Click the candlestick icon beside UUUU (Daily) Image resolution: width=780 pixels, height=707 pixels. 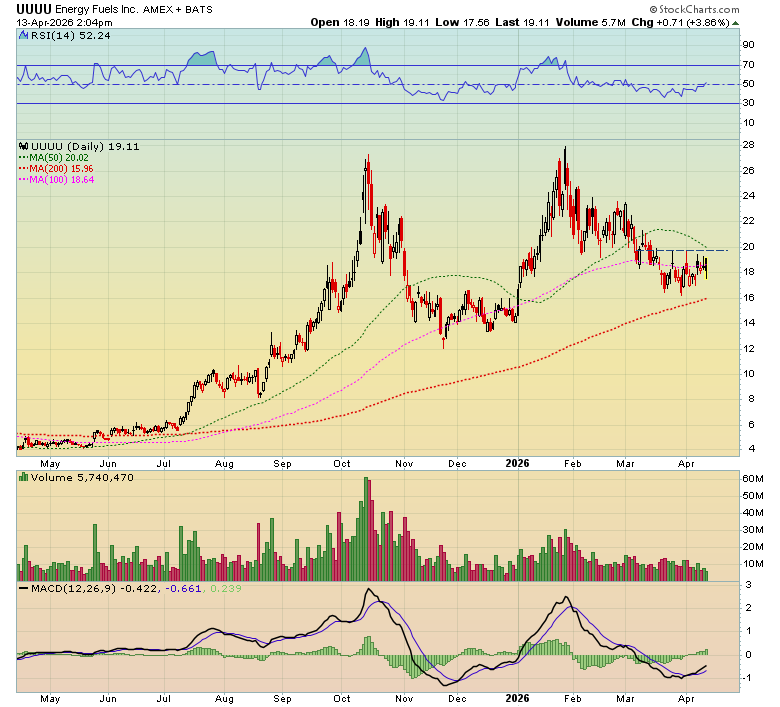tap(23, 146)
